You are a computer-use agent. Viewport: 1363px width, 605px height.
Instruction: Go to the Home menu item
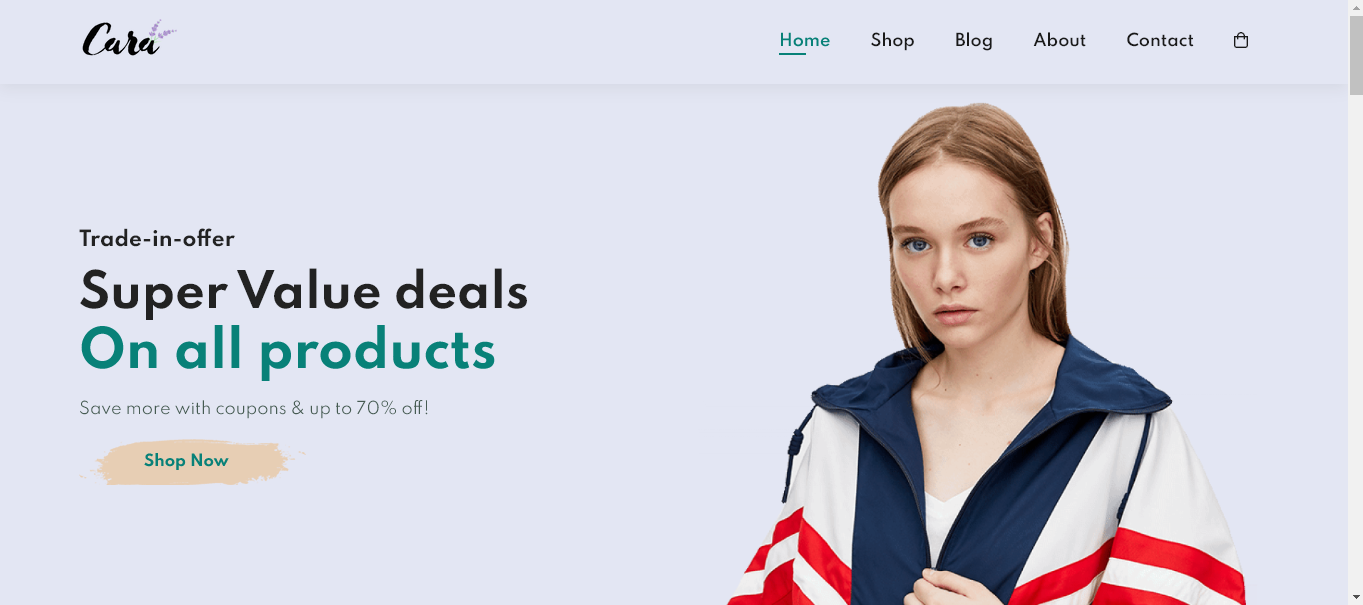(805, 40)
